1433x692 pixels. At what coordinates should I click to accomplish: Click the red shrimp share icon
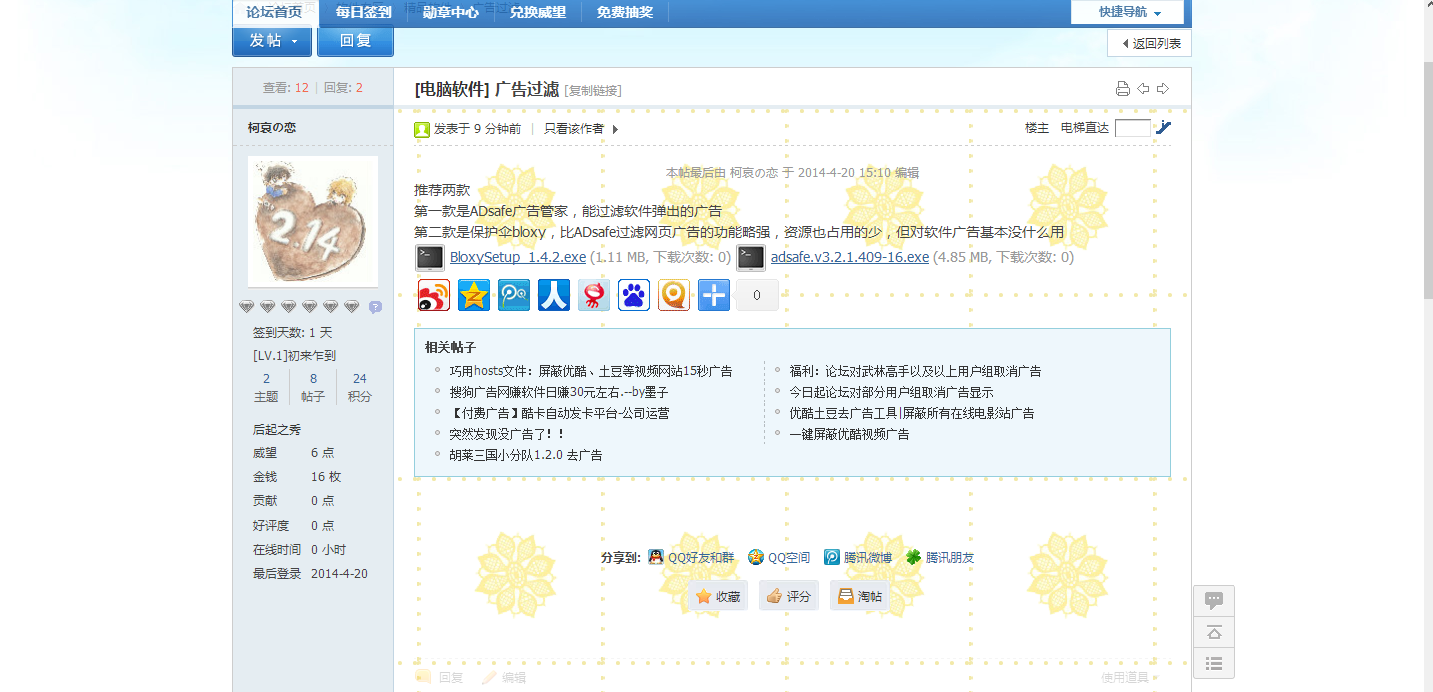[594, 295]
